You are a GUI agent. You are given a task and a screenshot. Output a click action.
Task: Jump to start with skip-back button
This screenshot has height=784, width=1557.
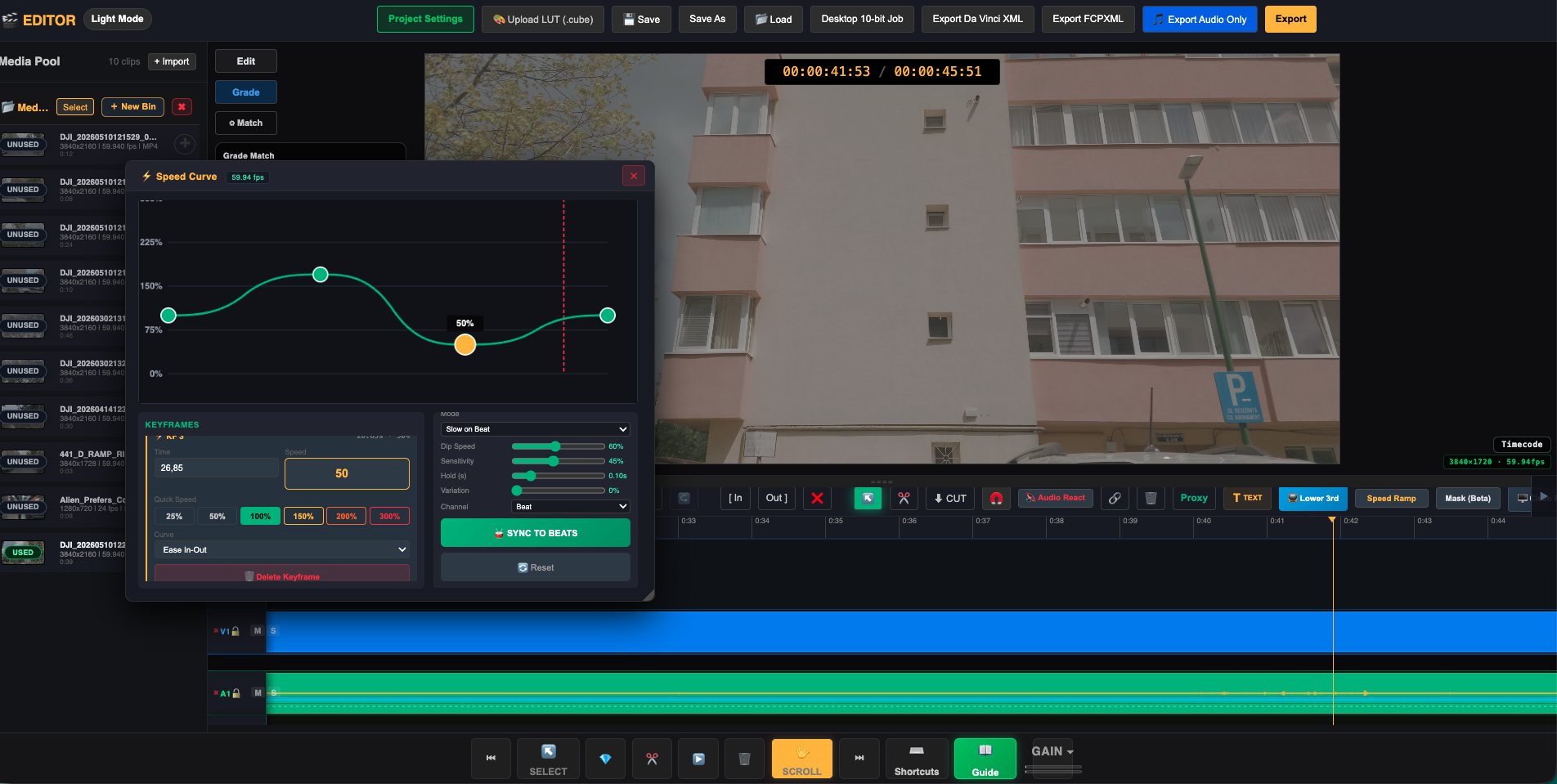point(491,759)
